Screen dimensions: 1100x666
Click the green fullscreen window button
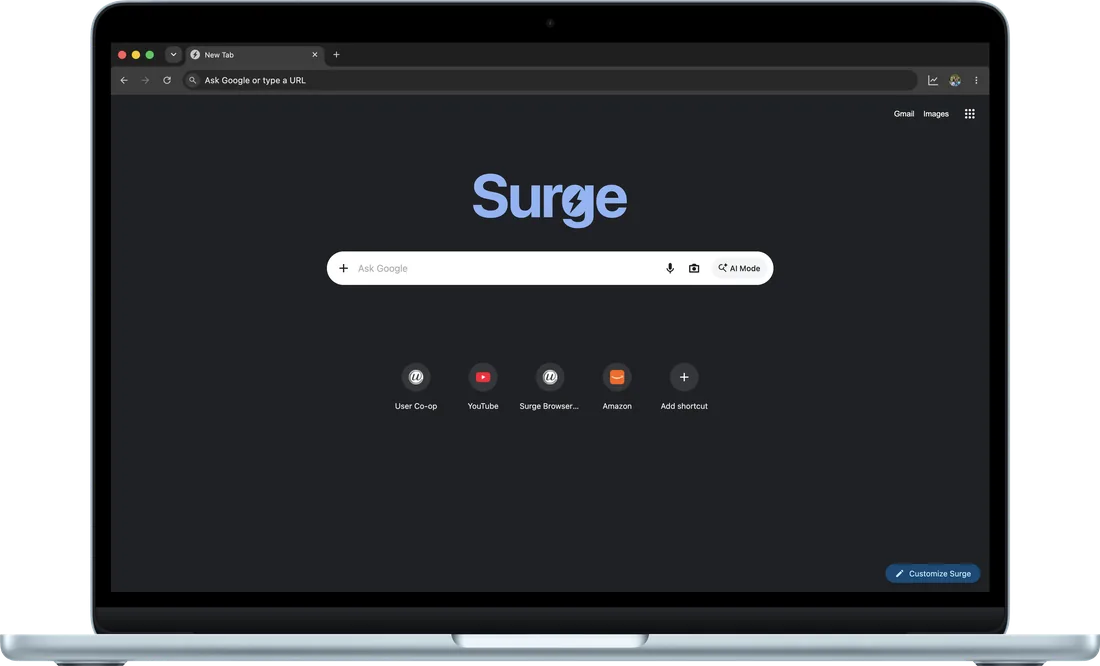pos(149,55)
